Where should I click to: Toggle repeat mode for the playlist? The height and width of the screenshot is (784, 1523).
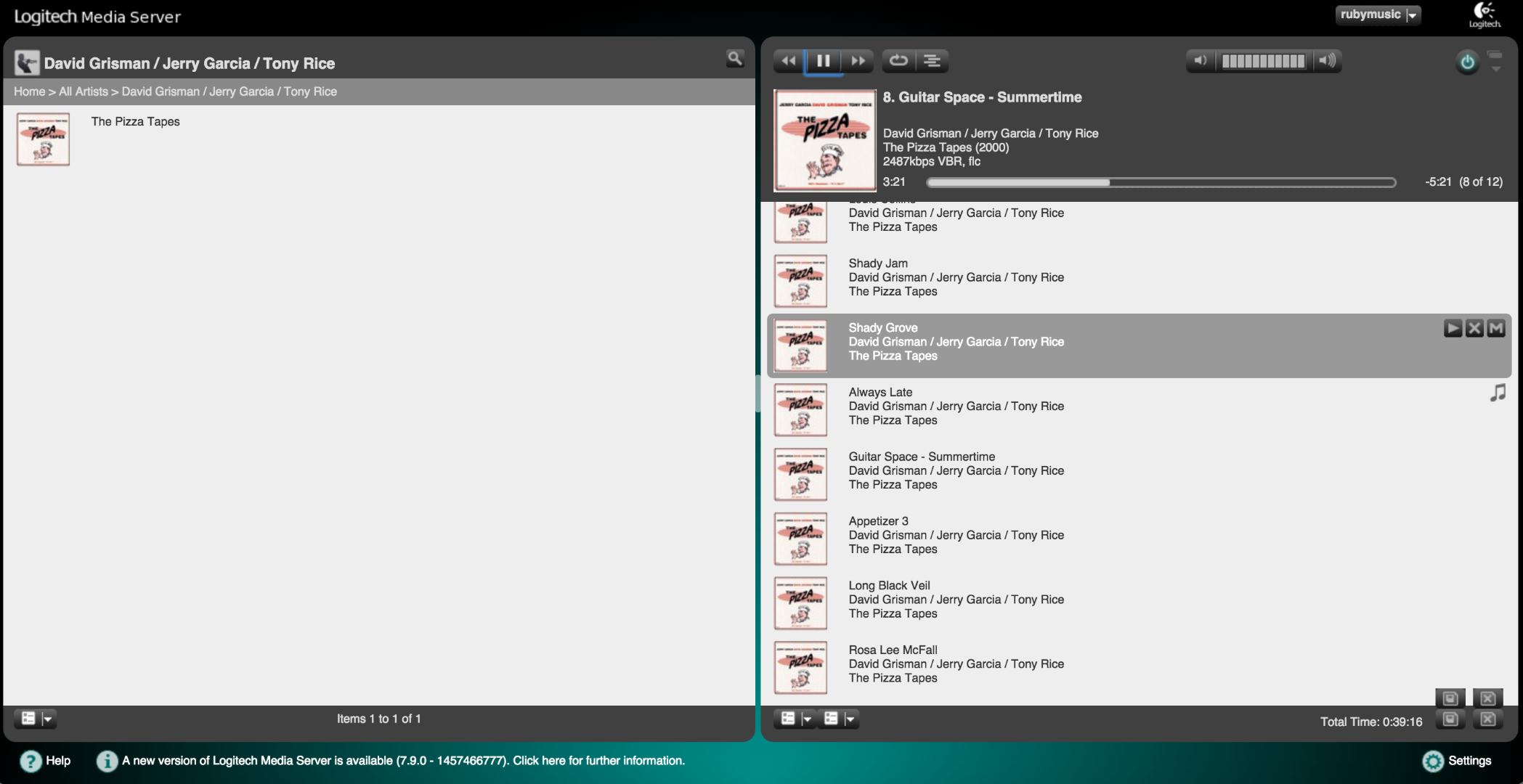(x=898, y=61)
